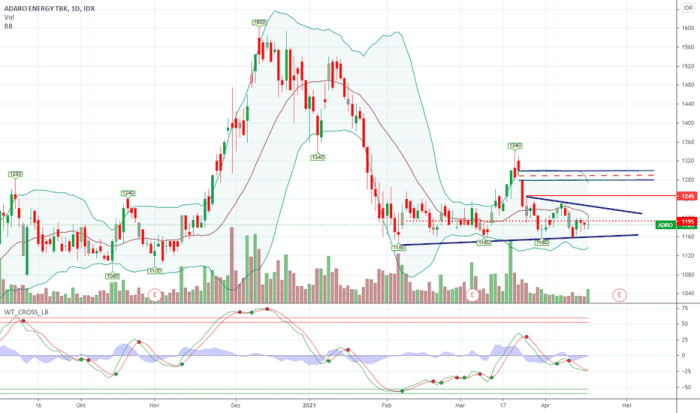Click the earnings E marker near Mar
Image resolution: width=700 pixels, height=413 pixels.
click(472, 295)
